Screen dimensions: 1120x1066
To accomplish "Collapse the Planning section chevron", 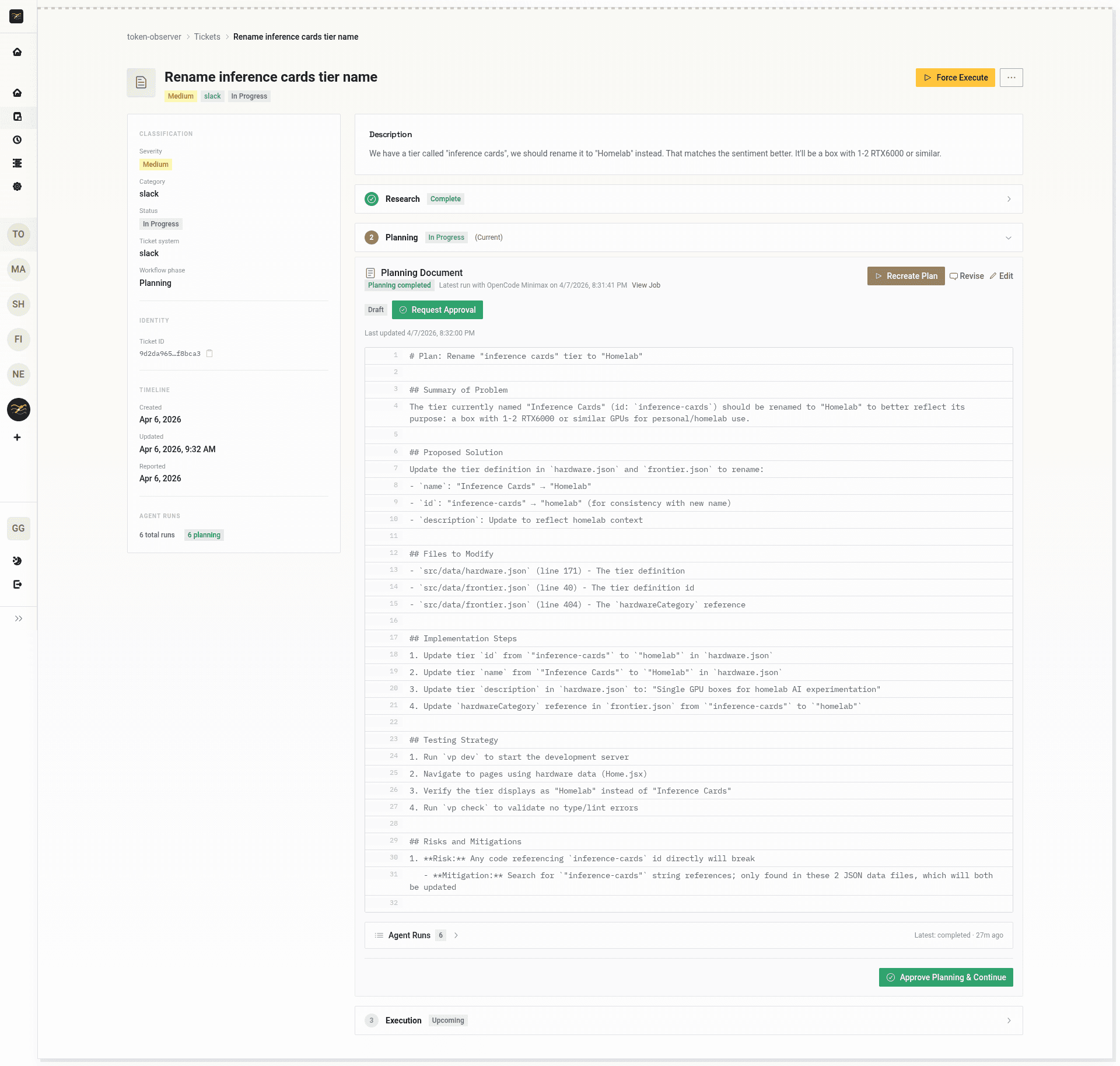I will (x=1009, y=237).
